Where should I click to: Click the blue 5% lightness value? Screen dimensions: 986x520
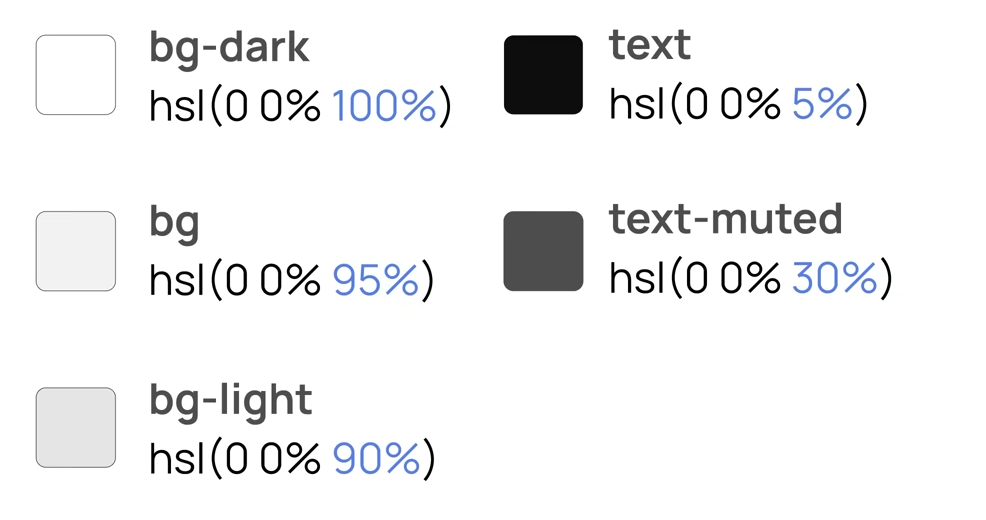pos(823,103)
